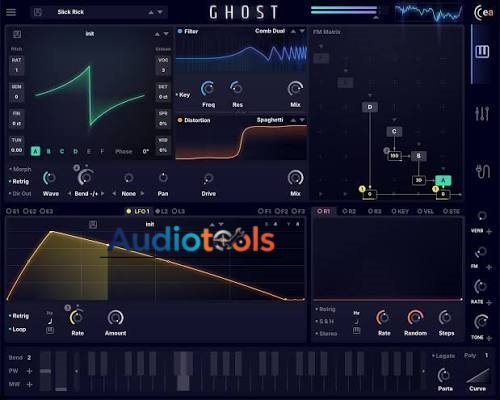Screen dimensions: 500x400
Task: Click the Poly voice count value
Action: [486, 356]
